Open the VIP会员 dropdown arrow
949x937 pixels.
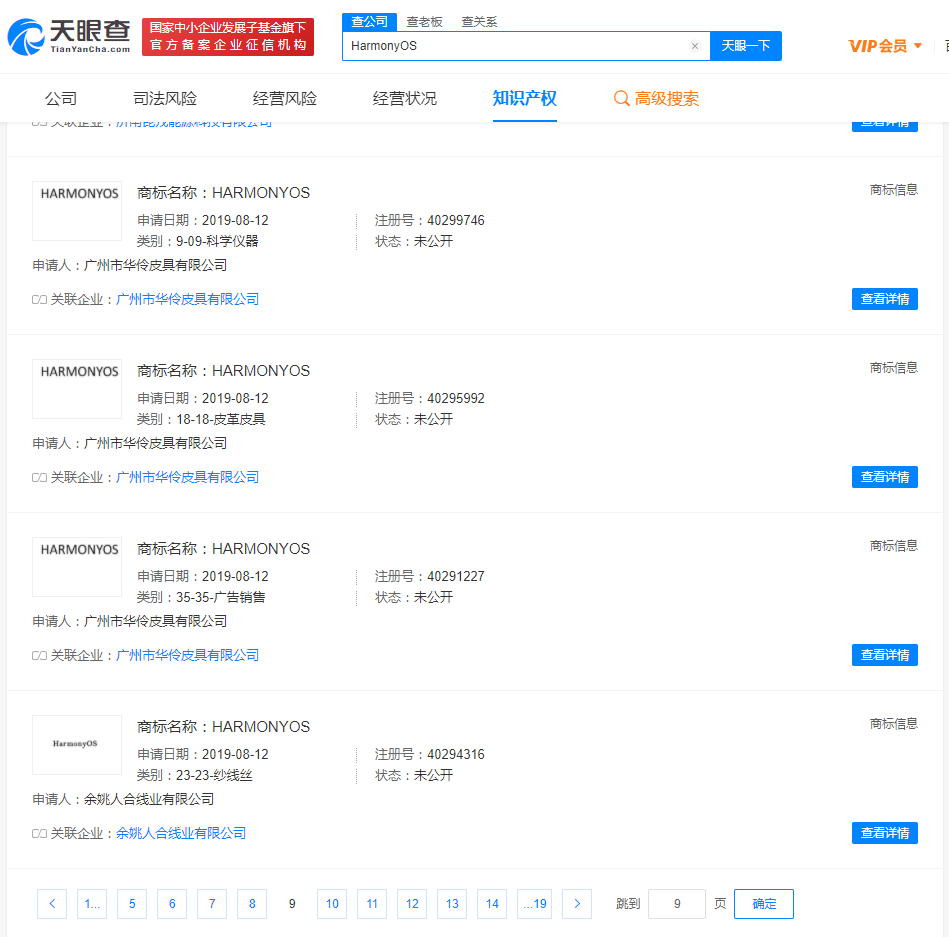[918, 46]
